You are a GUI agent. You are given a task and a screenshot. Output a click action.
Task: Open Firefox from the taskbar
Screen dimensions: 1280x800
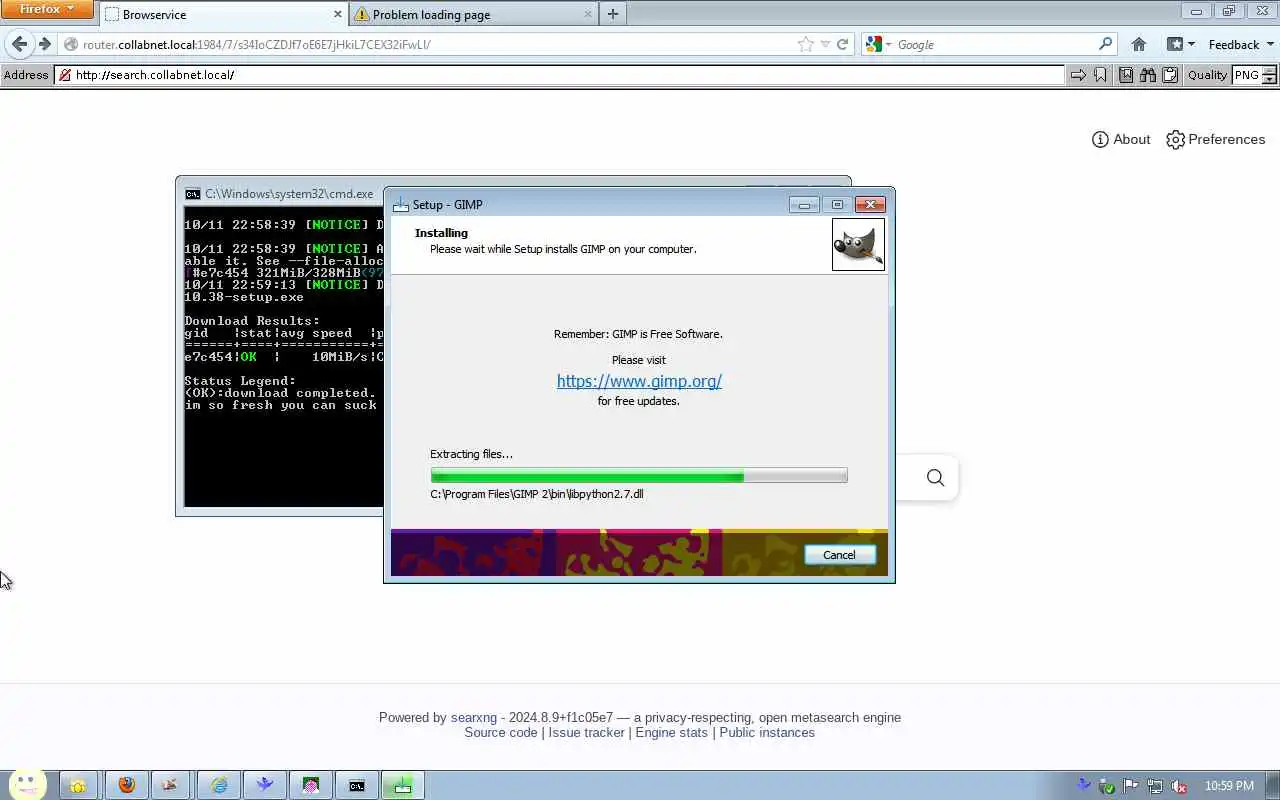(x=126, y=786)
